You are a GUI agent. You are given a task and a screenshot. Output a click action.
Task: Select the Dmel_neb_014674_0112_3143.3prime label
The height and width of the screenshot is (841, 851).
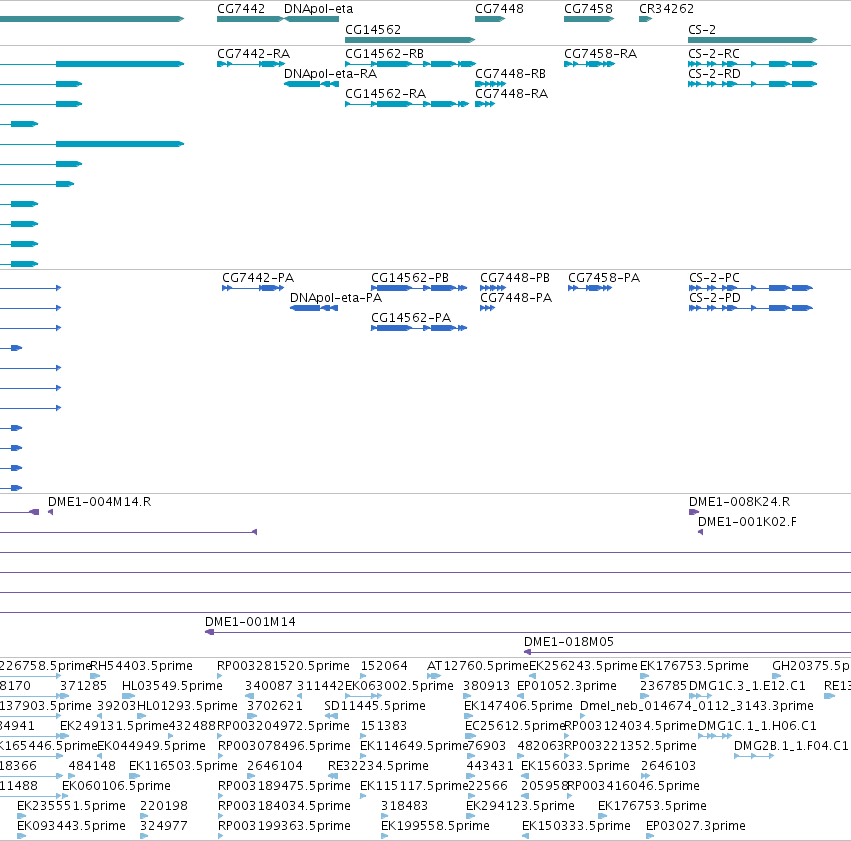click(x=697, y=706)
